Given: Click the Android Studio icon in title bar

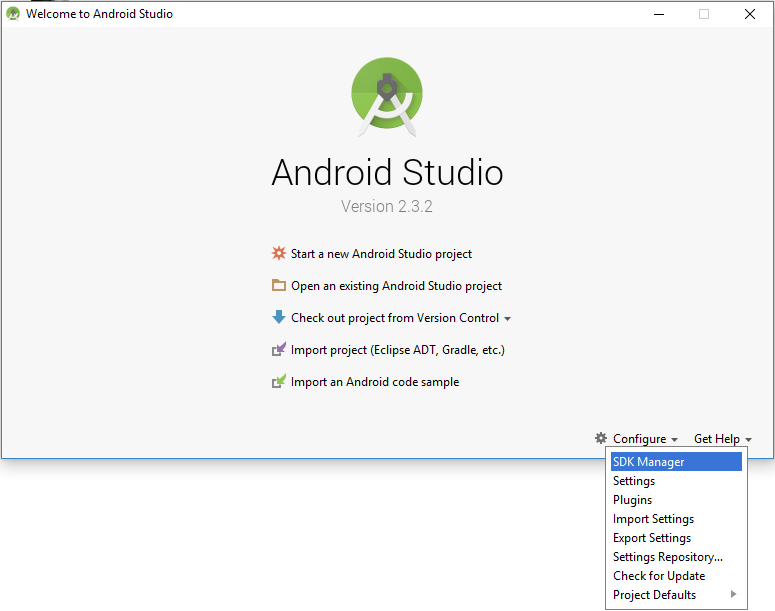Looking at the screenshot, I should tap(13, 14).
